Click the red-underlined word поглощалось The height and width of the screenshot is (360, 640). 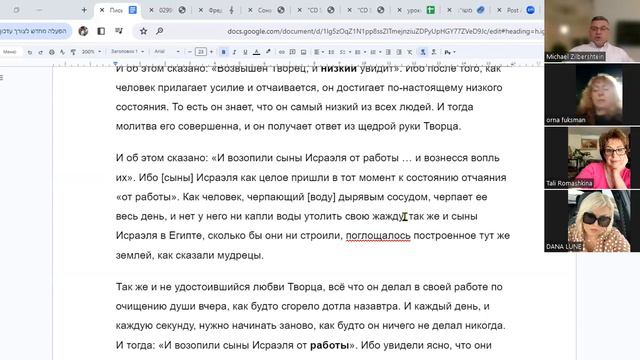pyautogui.click(x=378, y=236)
